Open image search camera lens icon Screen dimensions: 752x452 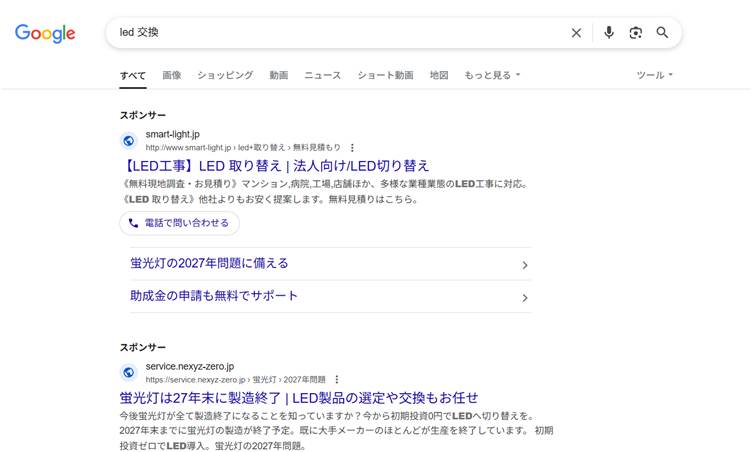[635, 33]
